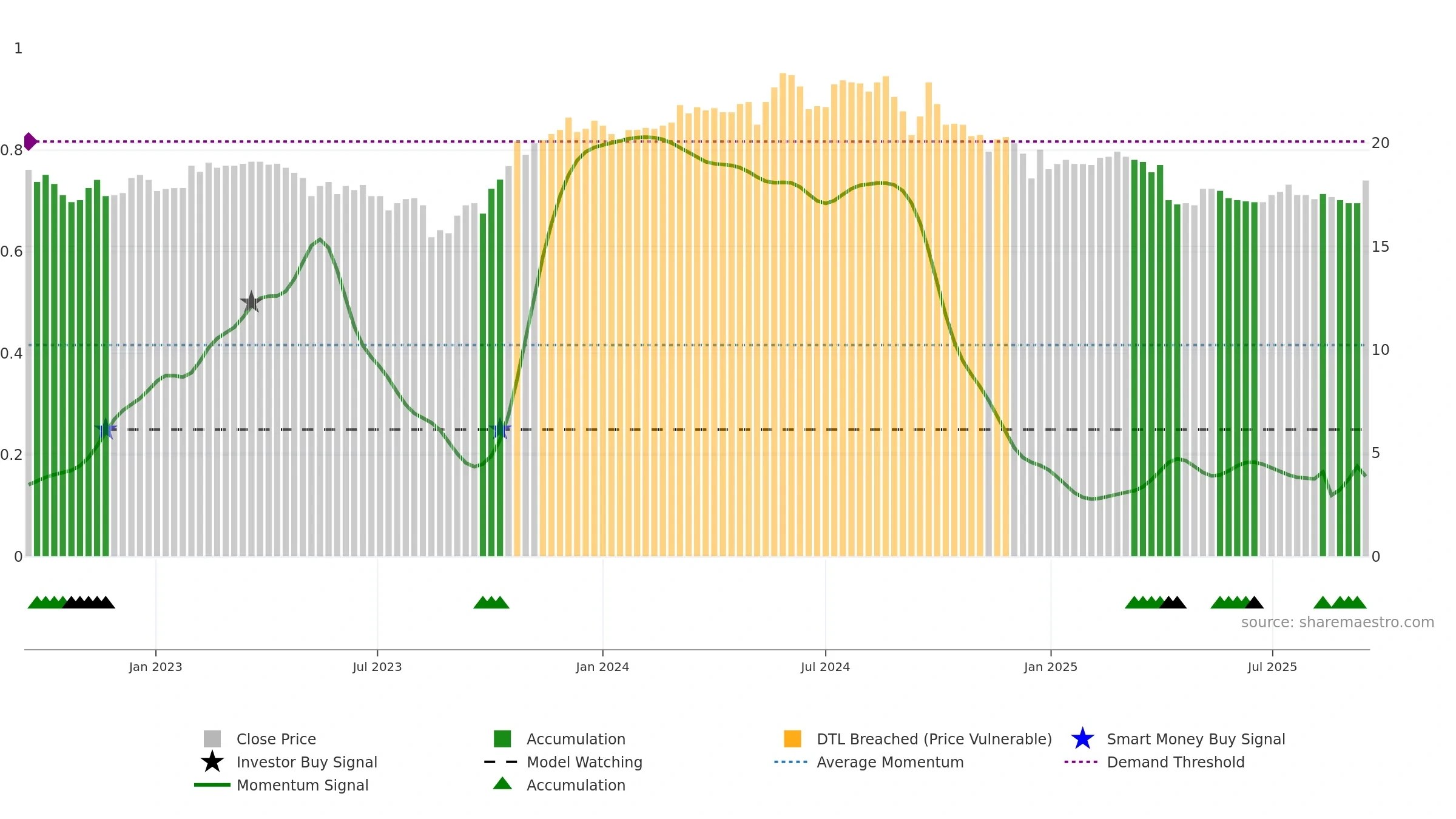The width and height of the screenshot is (1456, 819).
Task: Click the black triangles near Jan 2023 axis
Action: click(x=89, y=602)
